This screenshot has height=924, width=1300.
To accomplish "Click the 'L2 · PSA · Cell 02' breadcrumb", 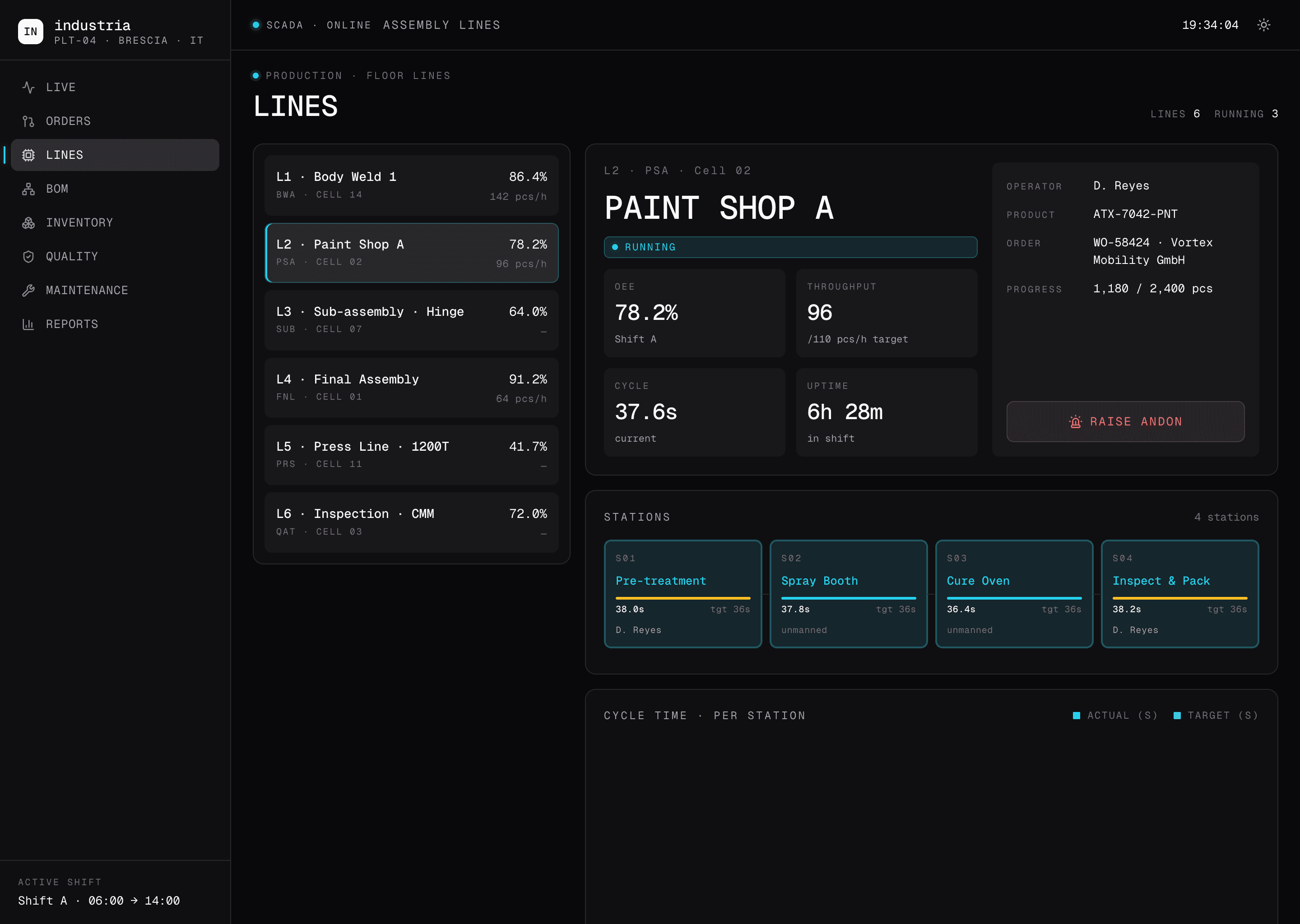I will pos(678,171).
